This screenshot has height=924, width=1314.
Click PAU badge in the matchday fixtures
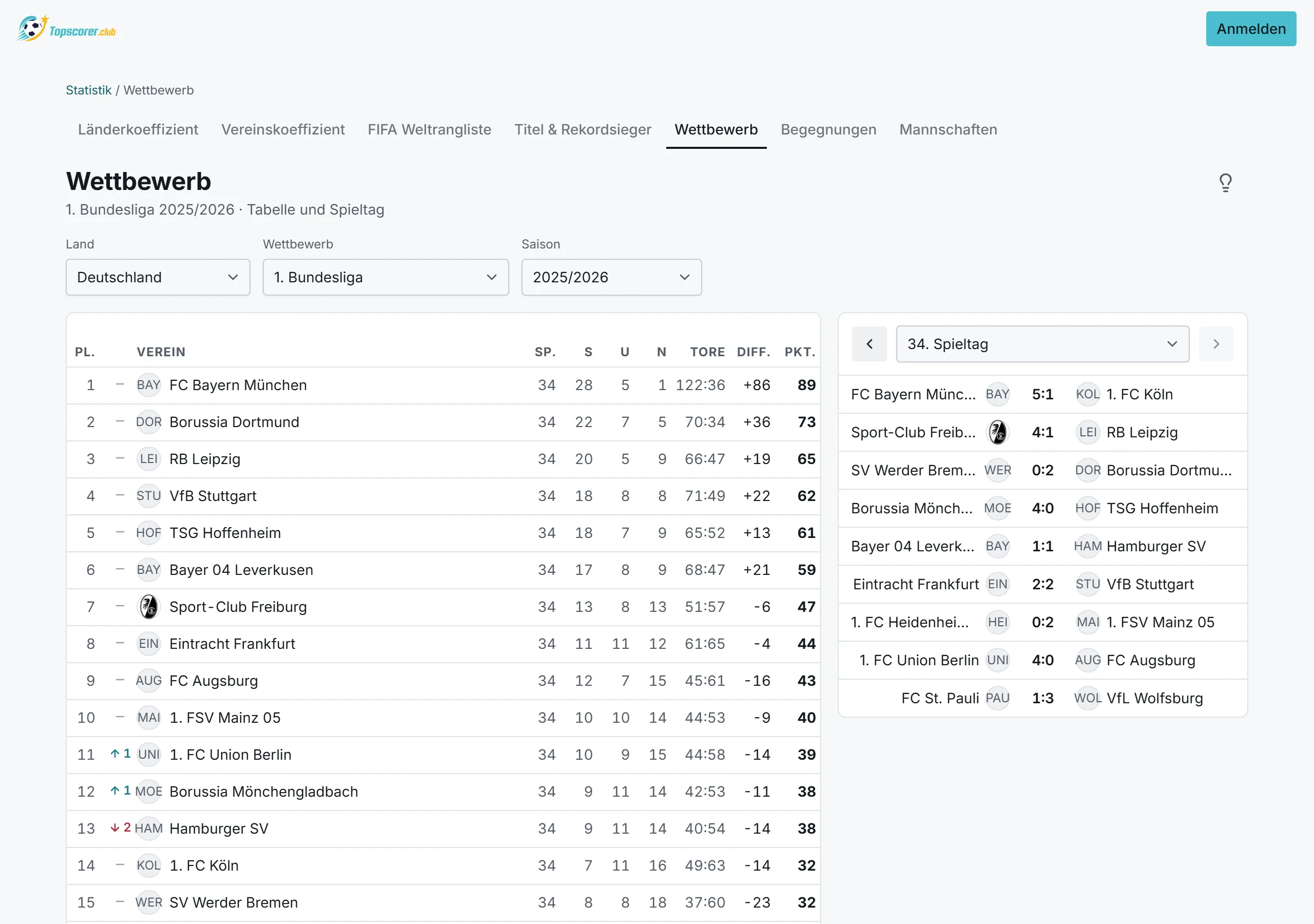point(997,699)
